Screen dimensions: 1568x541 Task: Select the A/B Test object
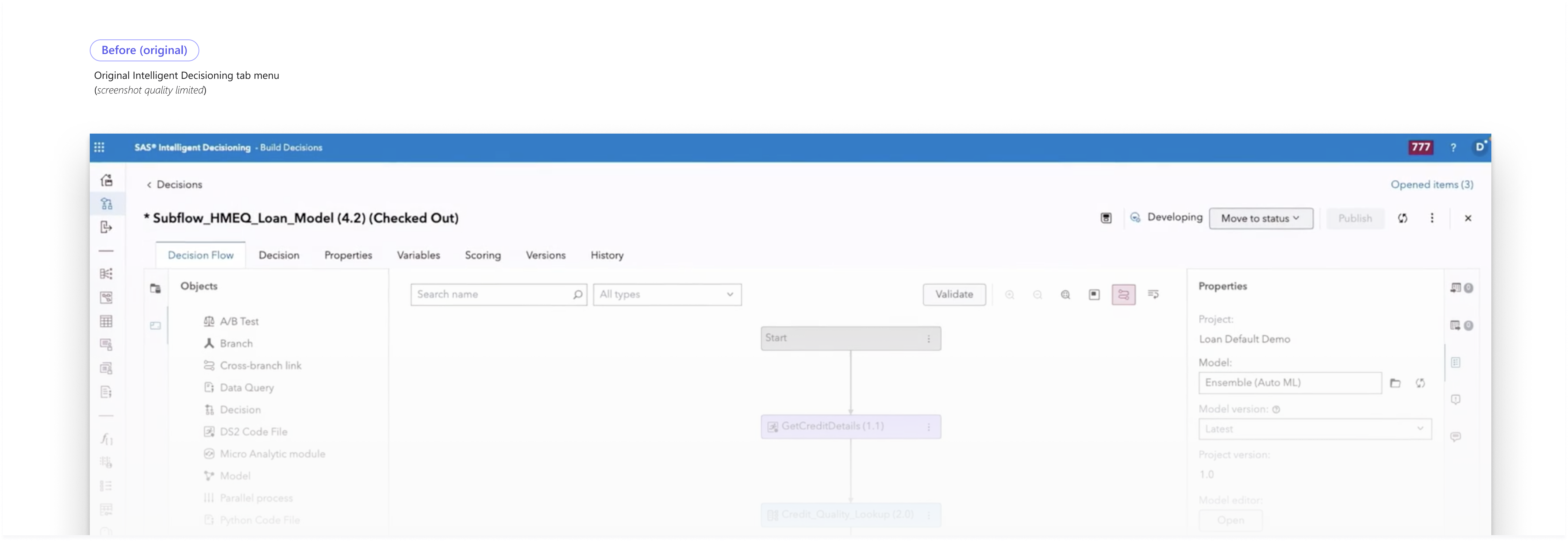tap(231, 321)
